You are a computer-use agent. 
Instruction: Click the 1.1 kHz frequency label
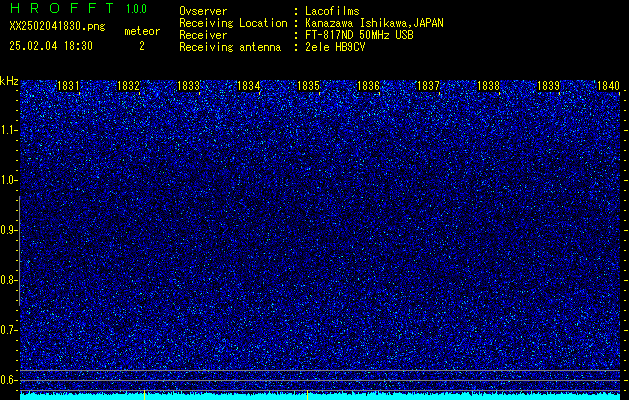click(x=7, y=130)
